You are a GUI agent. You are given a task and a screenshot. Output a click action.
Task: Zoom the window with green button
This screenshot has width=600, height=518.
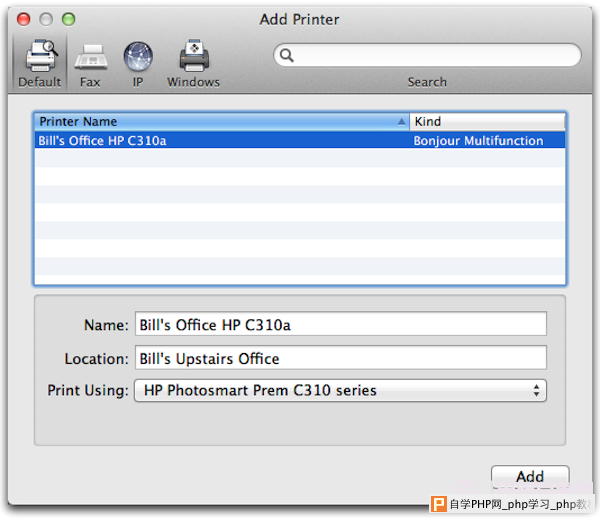69,19
